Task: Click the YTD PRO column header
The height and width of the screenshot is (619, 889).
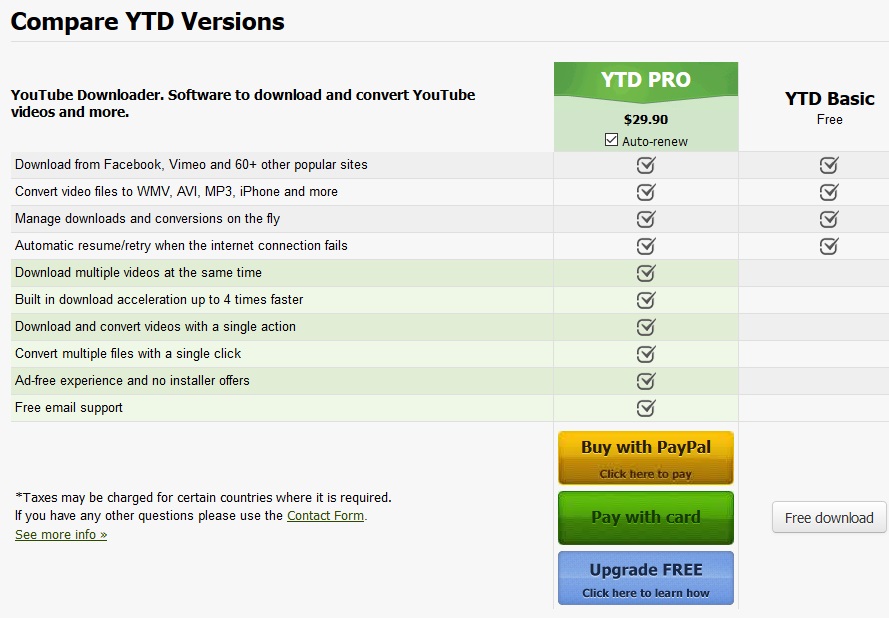Action: 645,78
